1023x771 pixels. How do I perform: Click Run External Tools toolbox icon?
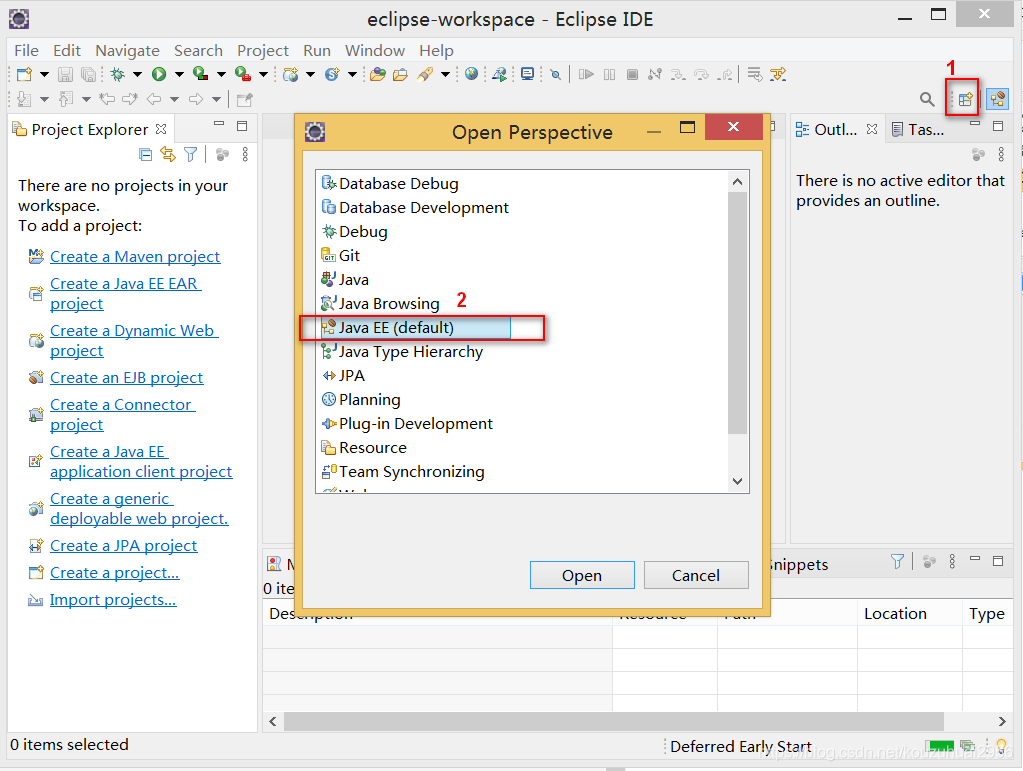(x=243, y=74)
